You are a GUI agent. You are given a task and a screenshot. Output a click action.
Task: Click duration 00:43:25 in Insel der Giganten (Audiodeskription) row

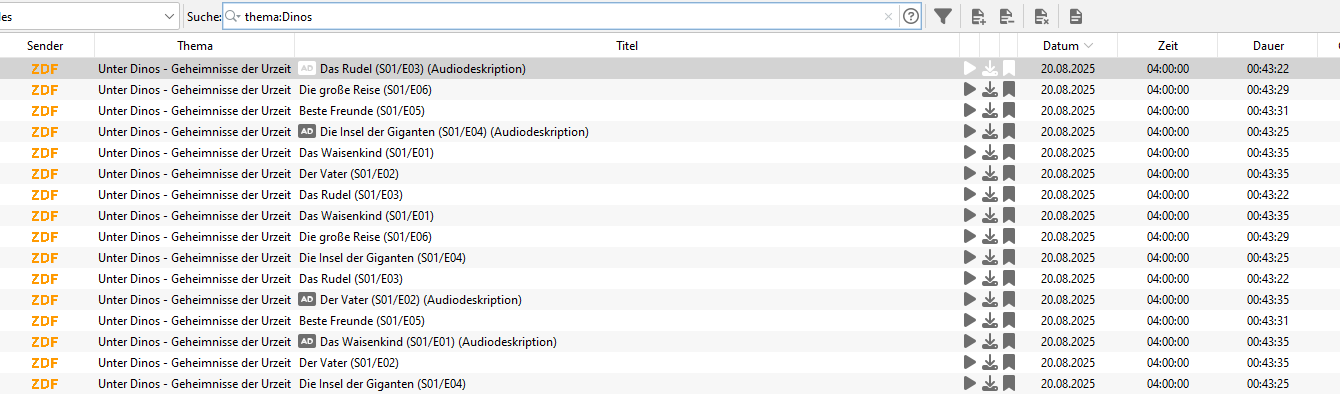(x=1268, y=132)
